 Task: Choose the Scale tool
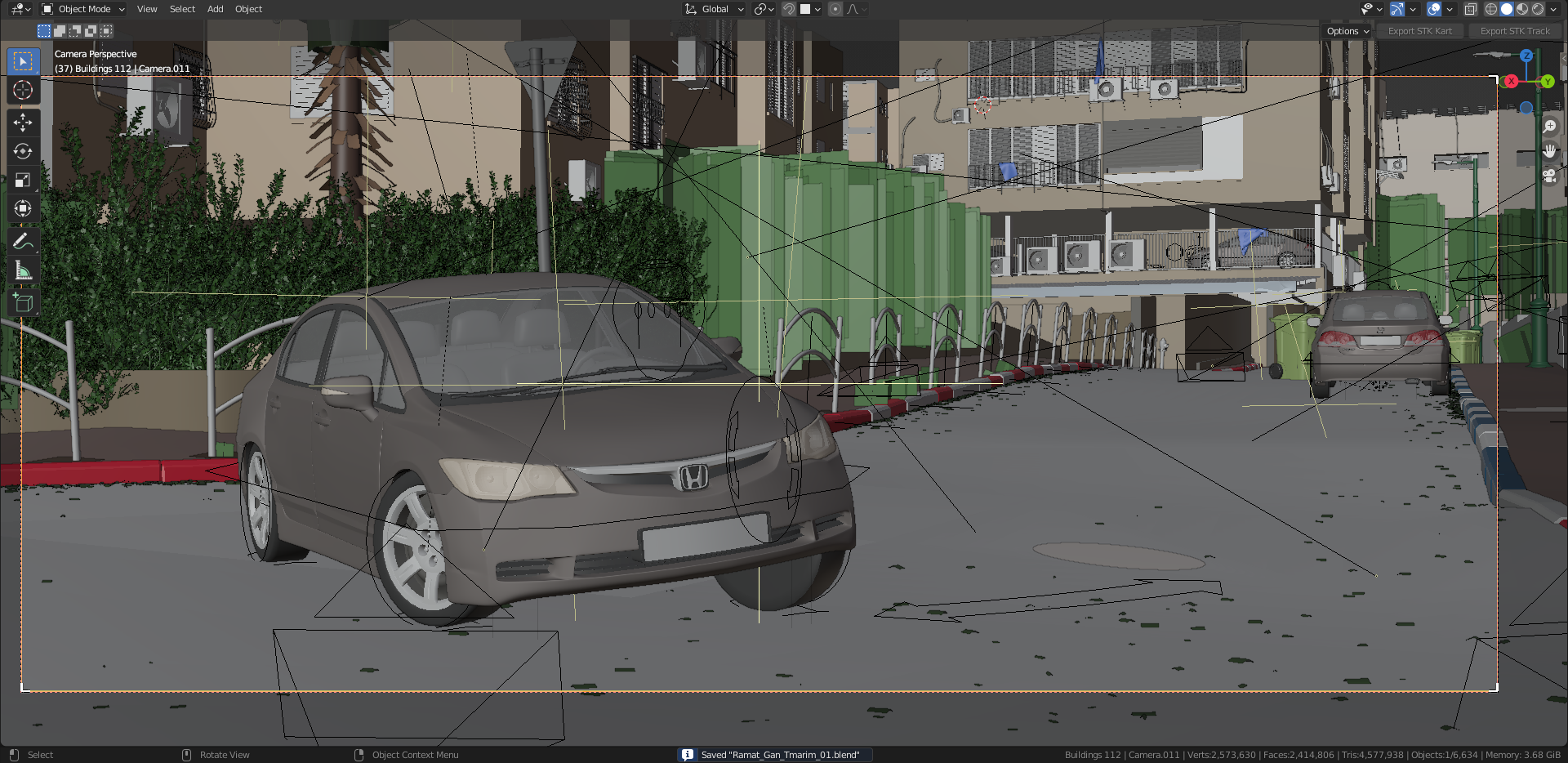point(23,180)
